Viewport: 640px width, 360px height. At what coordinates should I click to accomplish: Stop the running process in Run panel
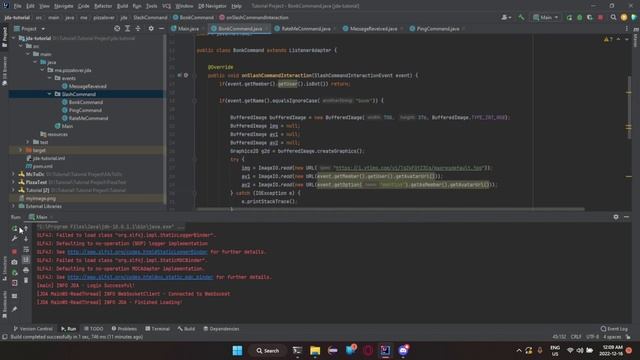(15, 251)
